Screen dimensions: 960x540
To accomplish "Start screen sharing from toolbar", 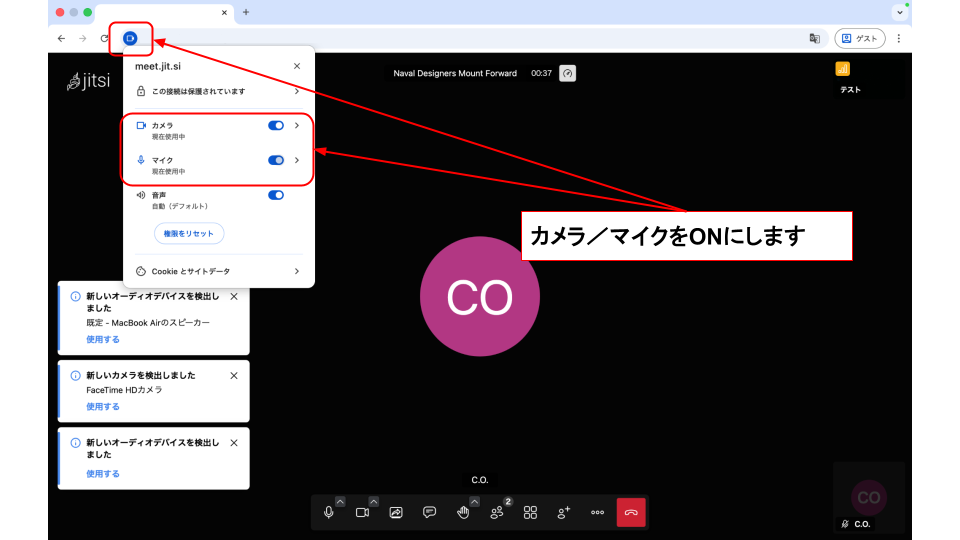I will click(x=396, y=512).
